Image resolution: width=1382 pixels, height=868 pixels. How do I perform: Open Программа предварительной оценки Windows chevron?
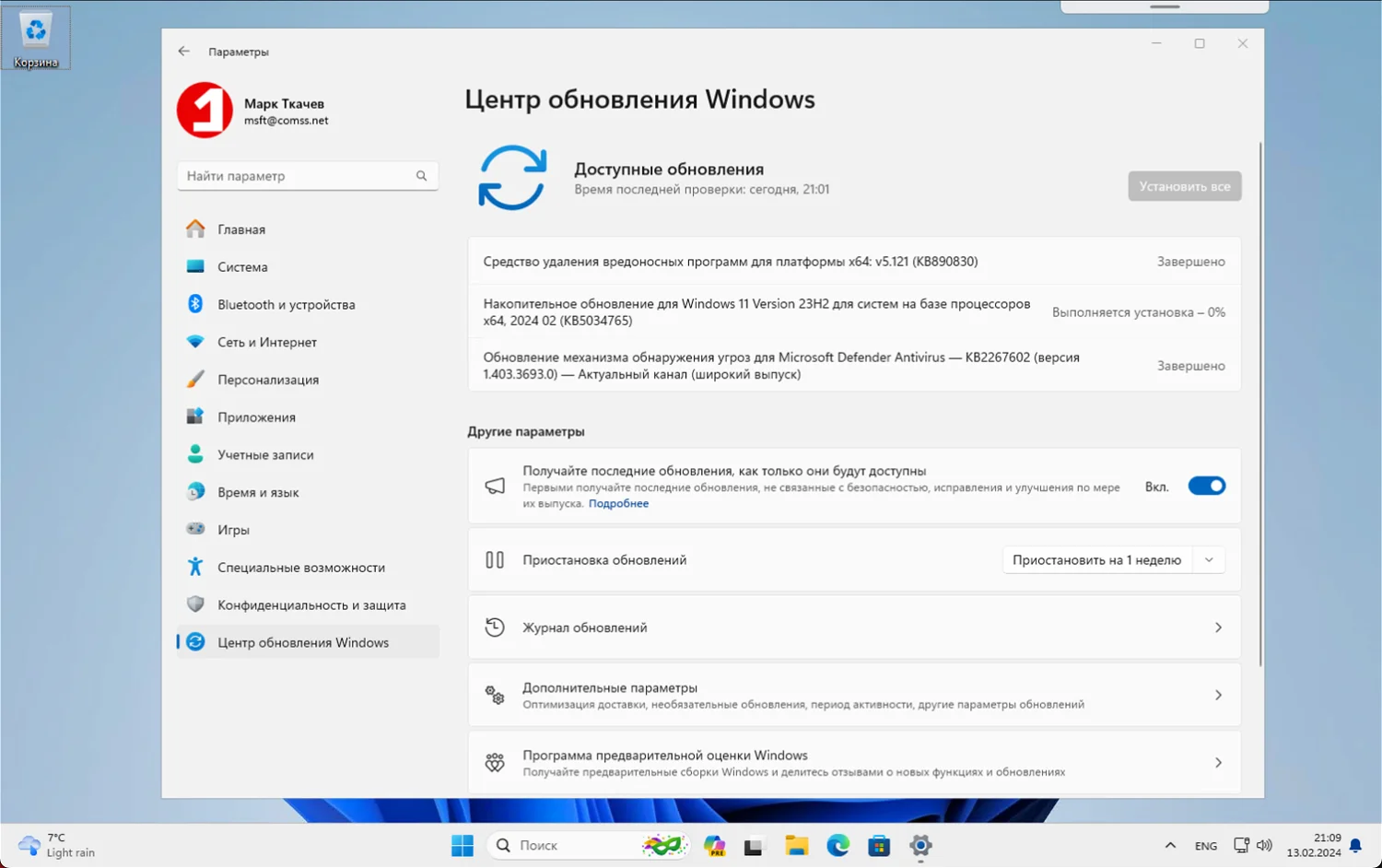[1218, 763]
